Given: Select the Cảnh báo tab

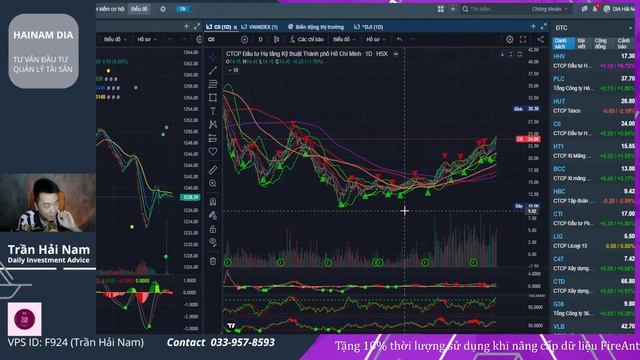Looking at the screenshot, I should pos(624,43).
